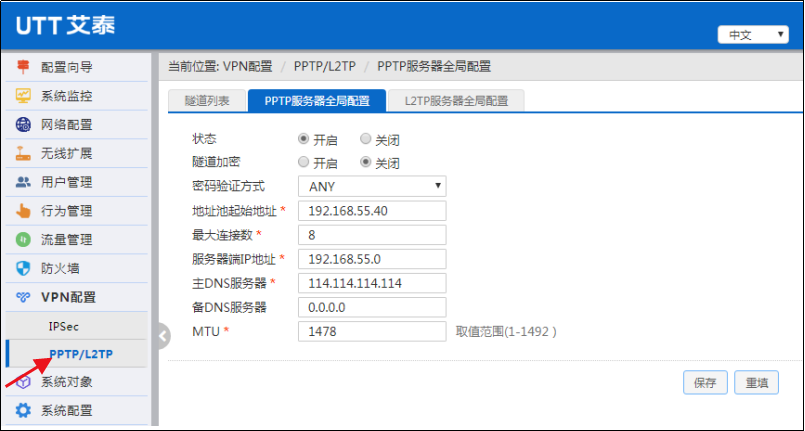Set 状态 to 关闭 radio option

click(366, 140)
